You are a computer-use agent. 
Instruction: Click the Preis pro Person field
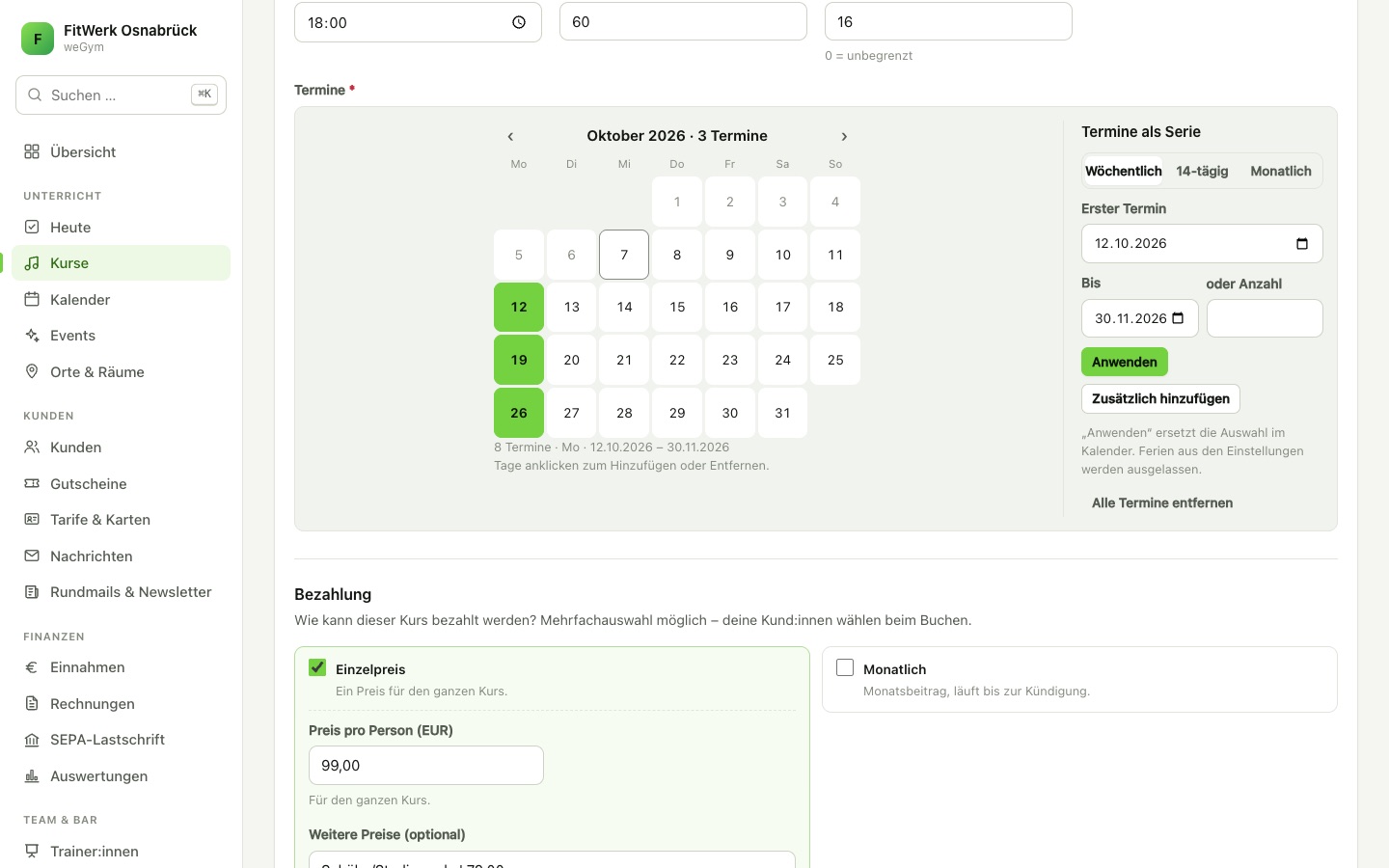click(426, 765)
